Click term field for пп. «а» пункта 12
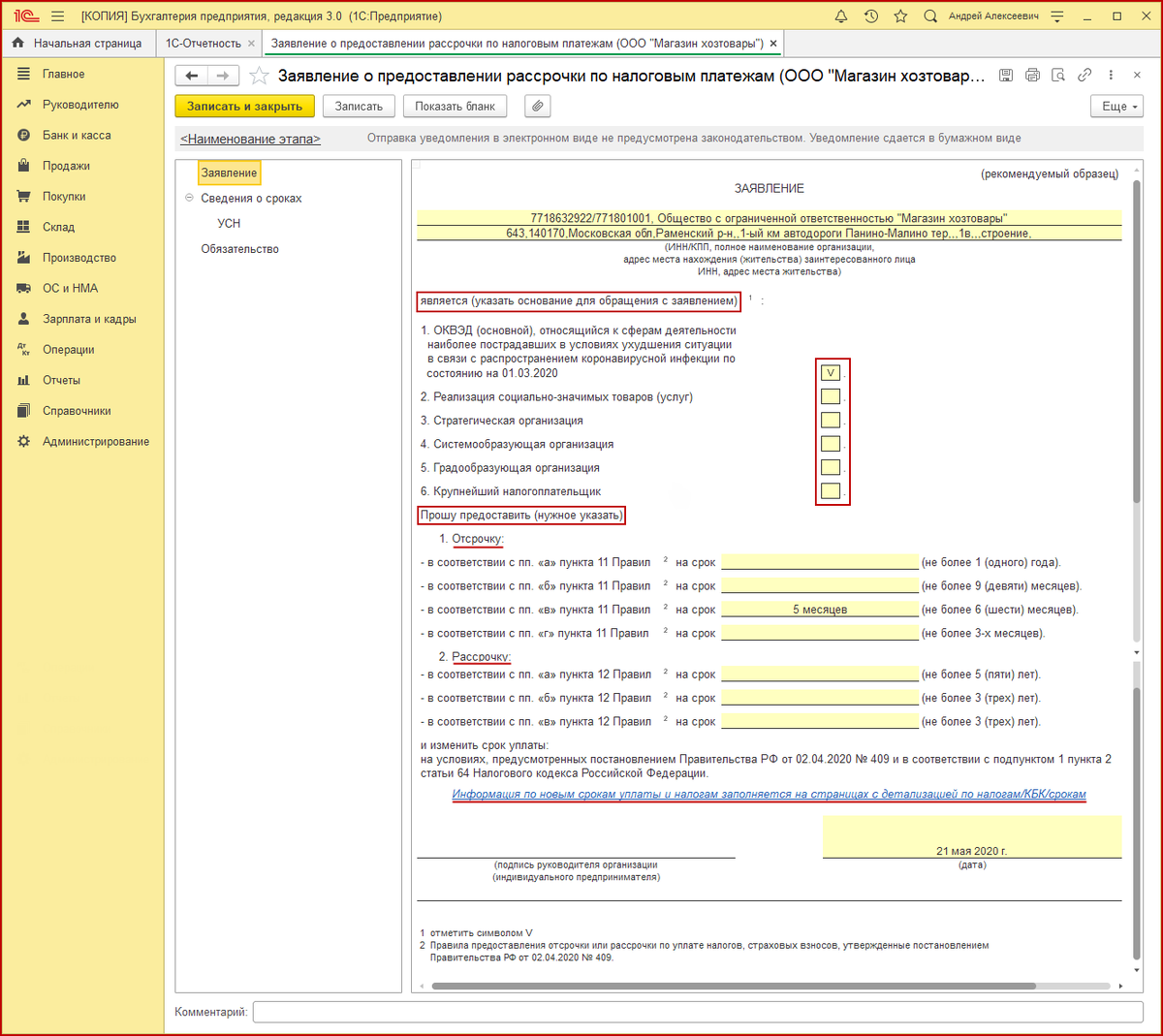The height and width of the screenshot is (1036, 1163). (x=820, y=674)
